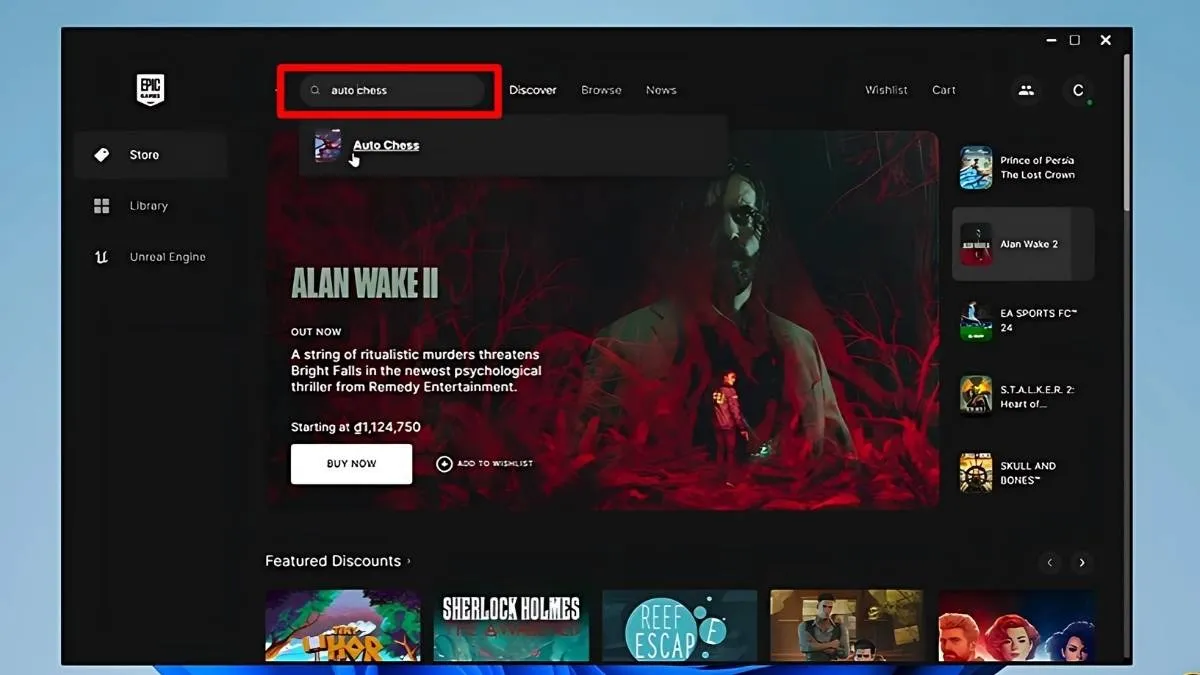Open your Wishlist
Viewport: 1200px width, 675px height.
tap(886, 90)
